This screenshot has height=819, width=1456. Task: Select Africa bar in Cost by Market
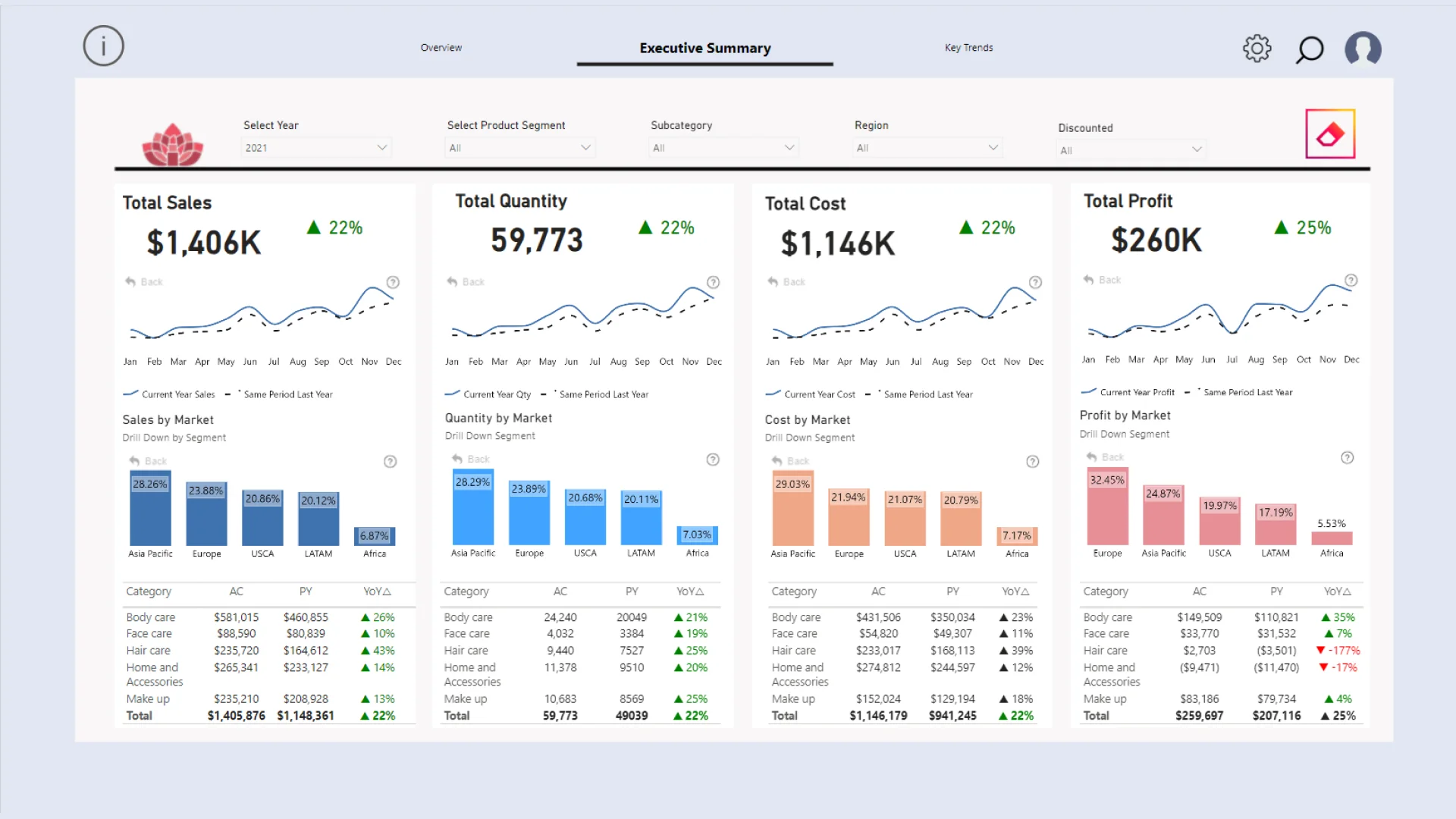(x=1017, y=536)
